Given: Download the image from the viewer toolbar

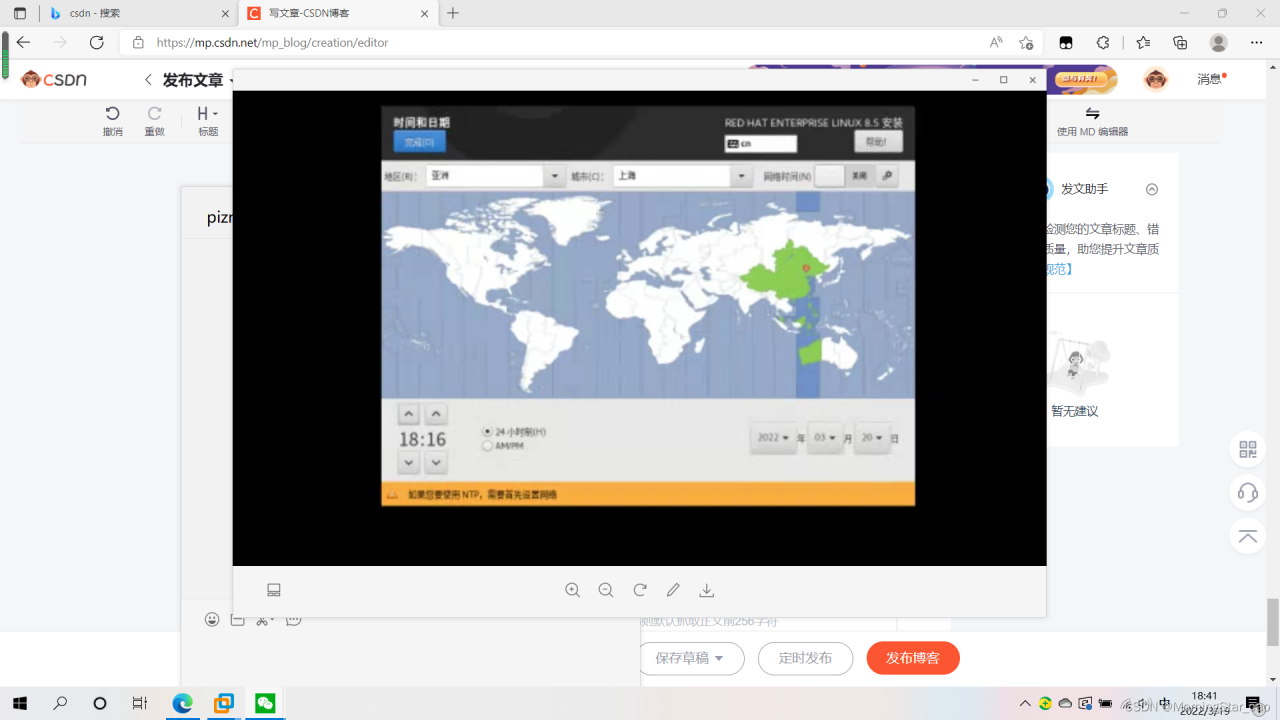Looking at the screenshot, I should pos(707,590).
